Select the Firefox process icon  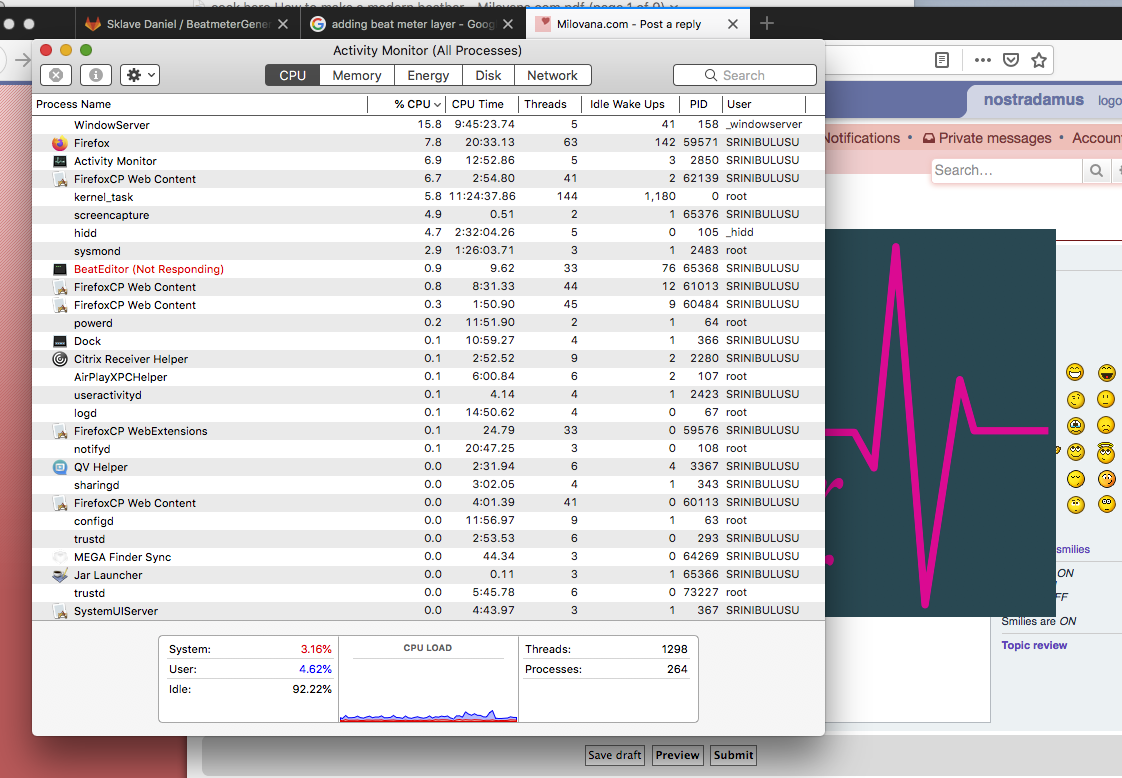[x=60, y=143]
